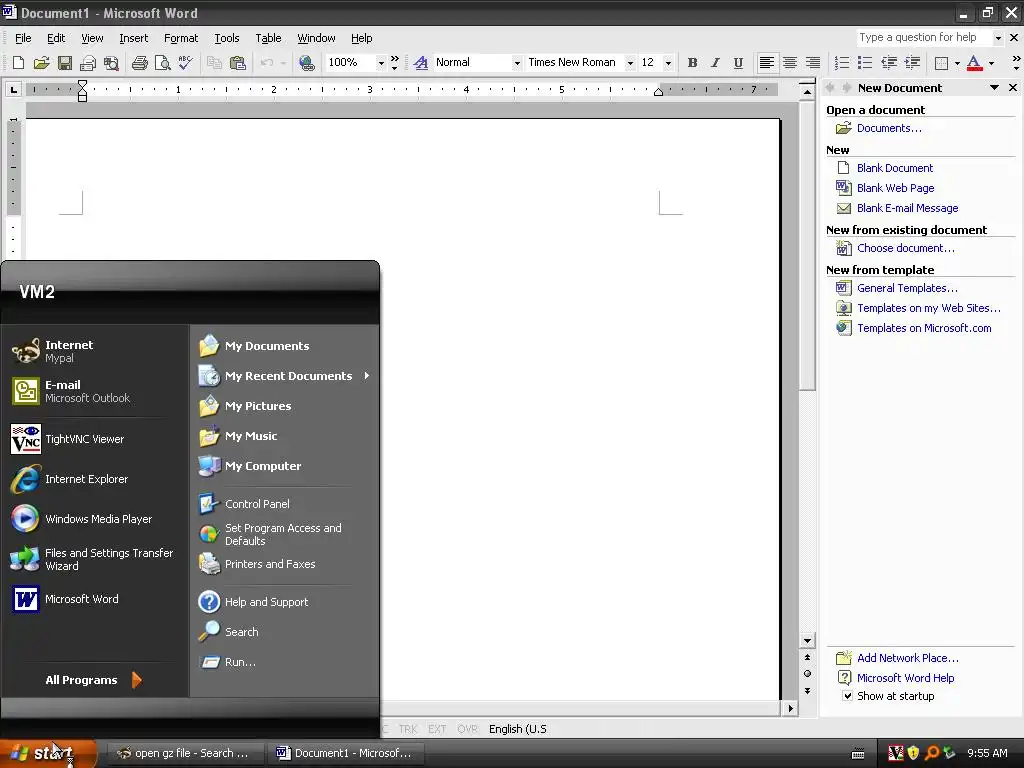Toggle TRK track changes in status bar
Screen dimensions: 1024x768
tap(408, 729)
